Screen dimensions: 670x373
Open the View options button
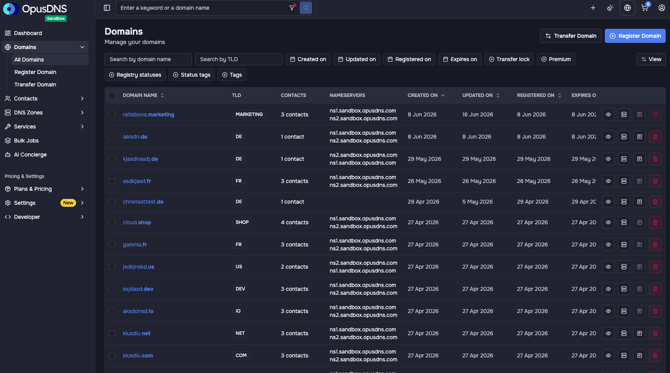[x=651, y=59]
